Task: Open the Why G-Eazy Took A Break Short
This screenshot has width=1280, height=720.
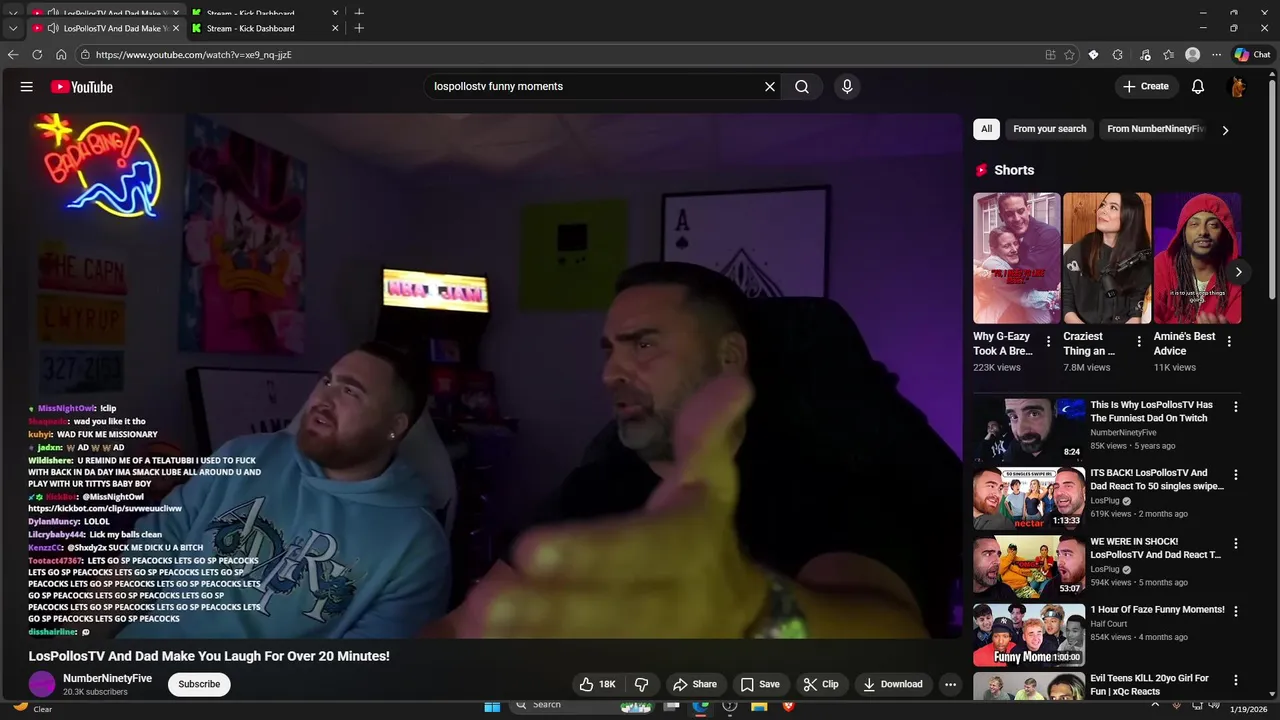Action: click(x=1016, y=258)
